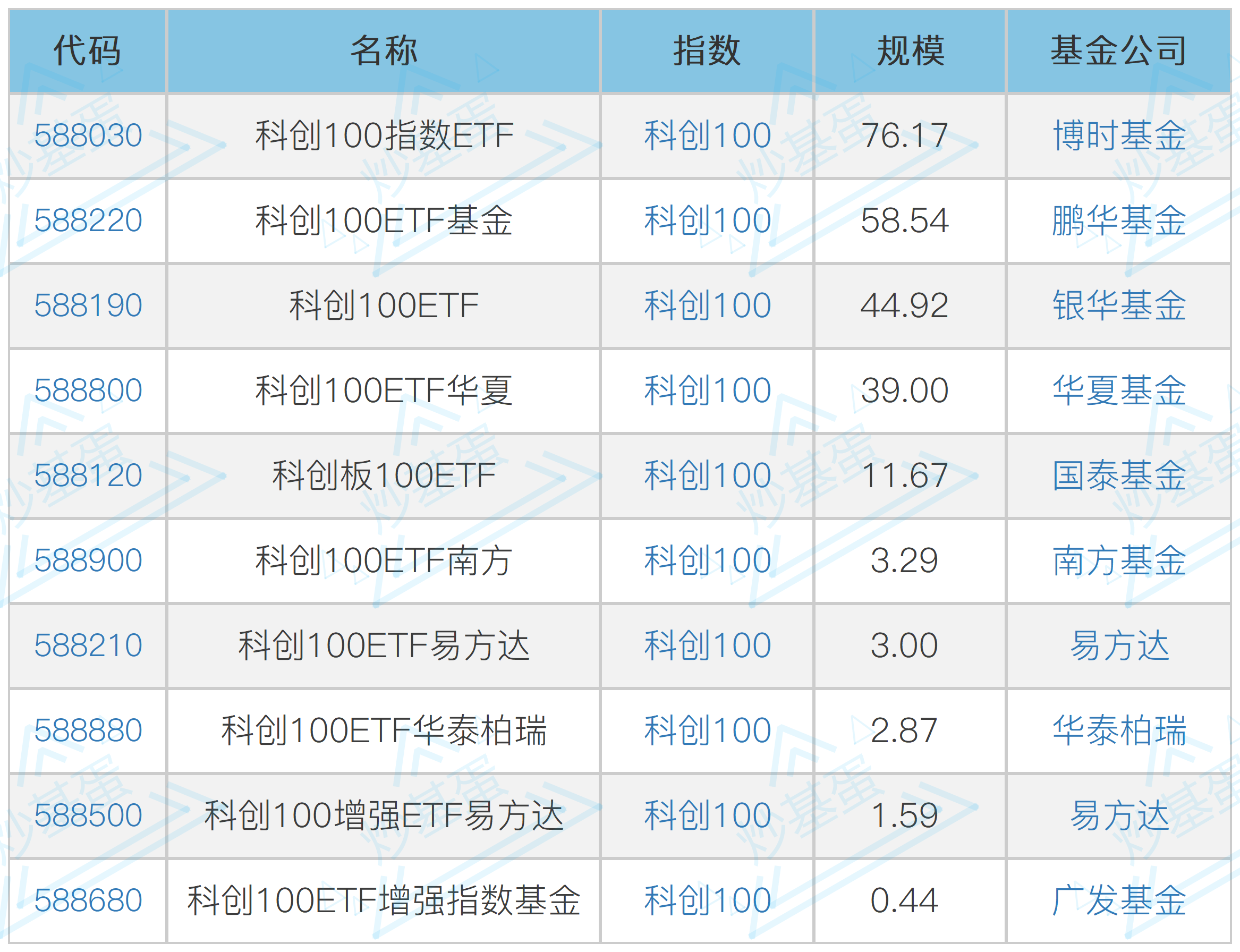Image resolution: width=1240 pixels, height=952 pixels.
Task: Open fund code 588190 link
Action: coord(88,305)
